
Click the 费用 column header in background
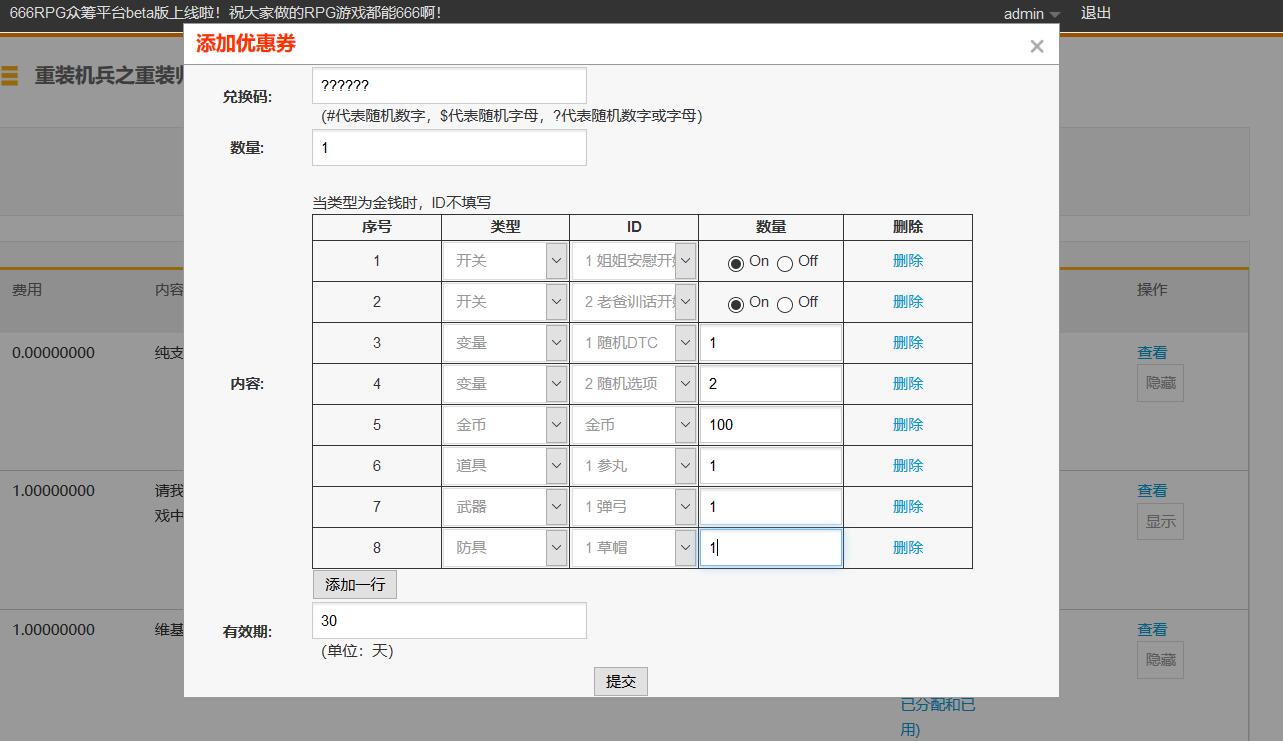(x=27, y=290)
